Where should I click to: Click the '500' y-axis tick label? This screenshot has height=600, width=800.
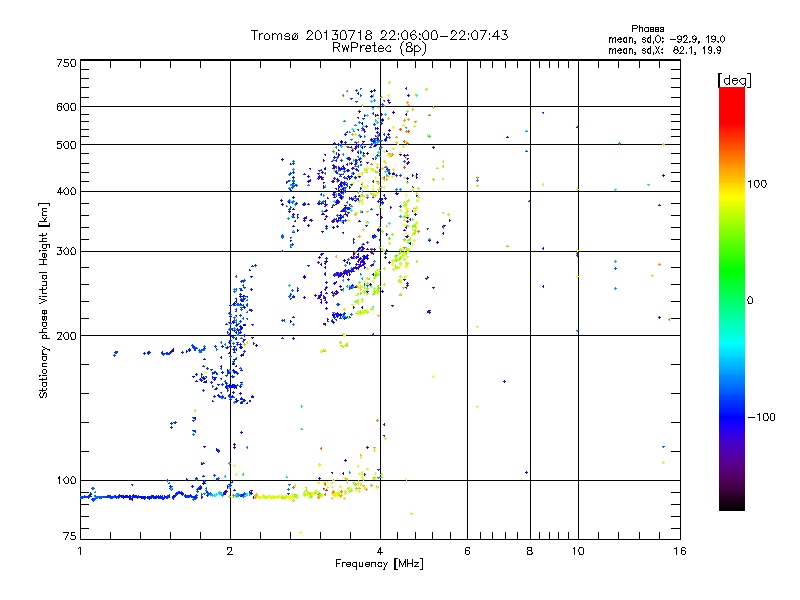(x=67, y=145)
